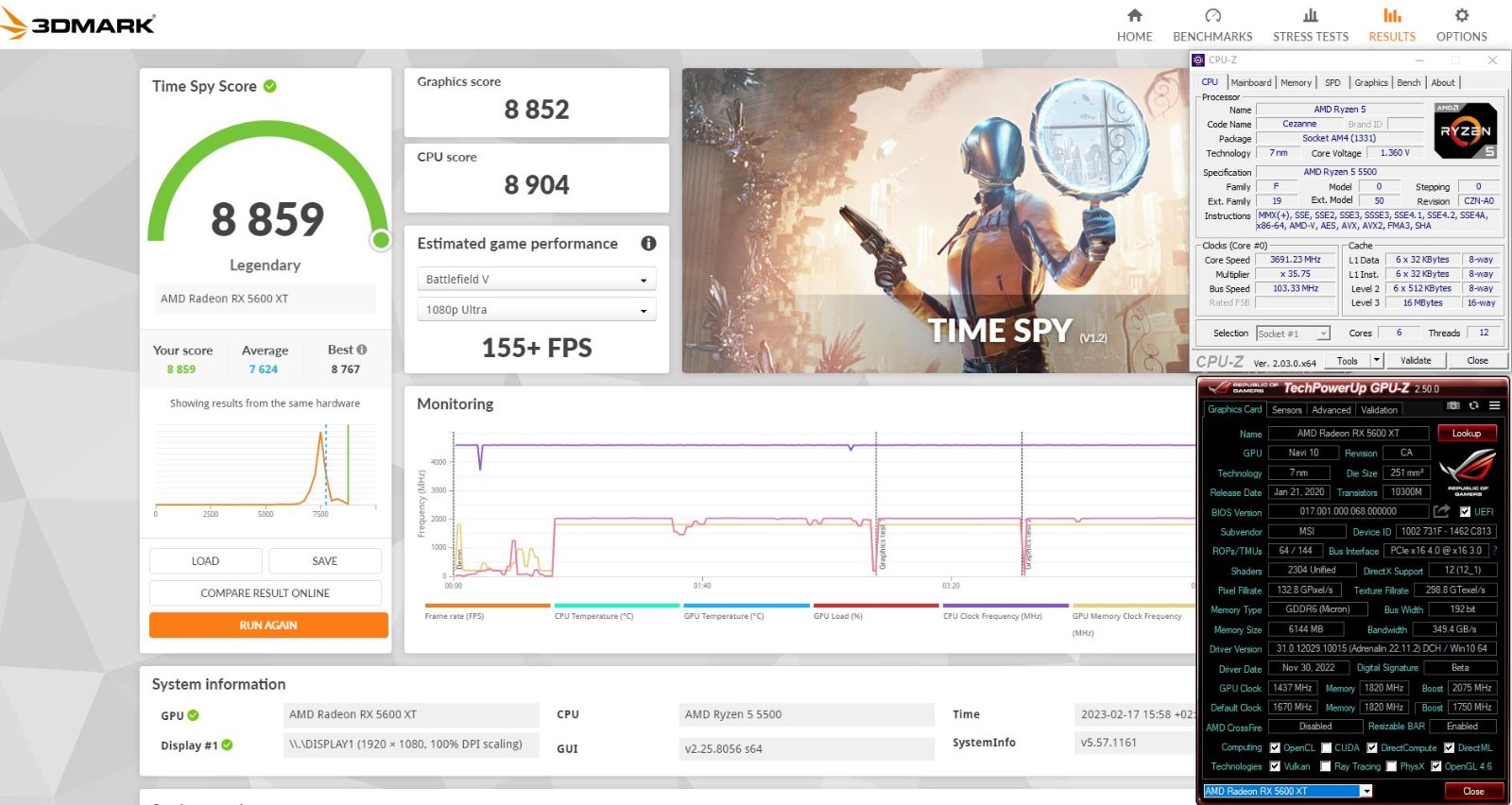
Task: Switch to the Advanced tab in GPU-Z
Action: pos(1331,410)
